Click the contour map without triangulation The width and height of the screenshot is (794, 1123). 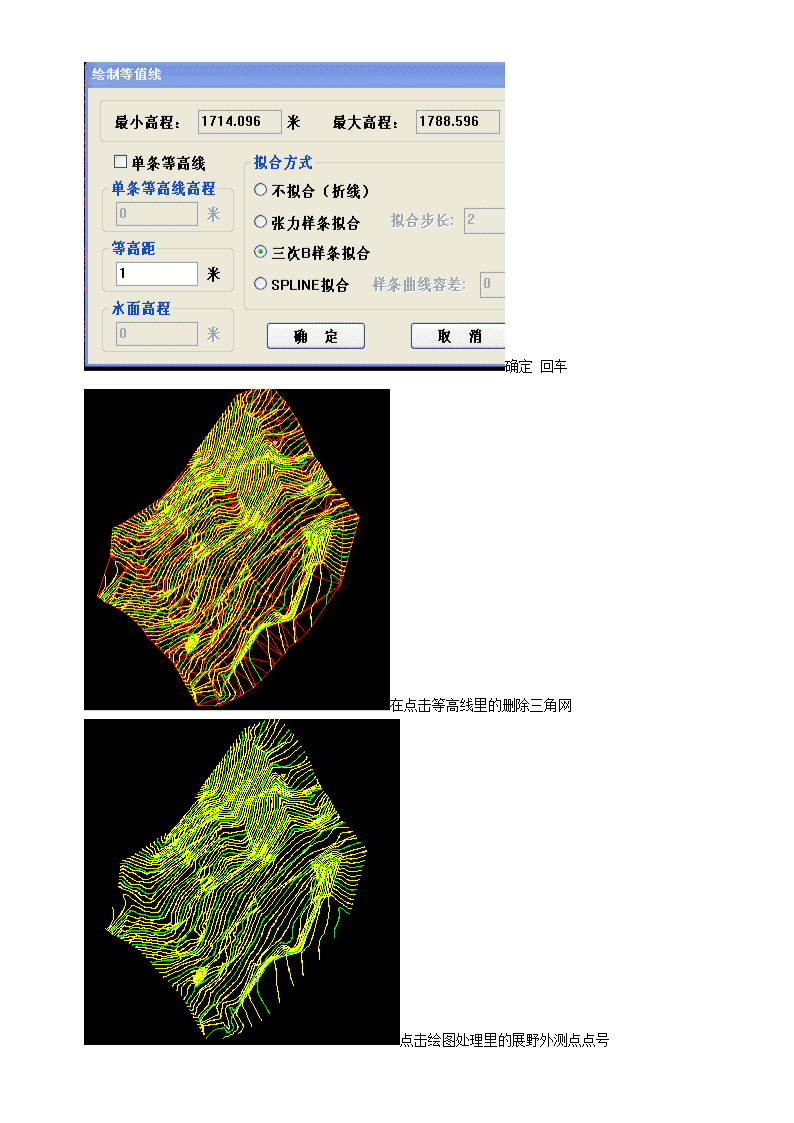click(242, 882)
